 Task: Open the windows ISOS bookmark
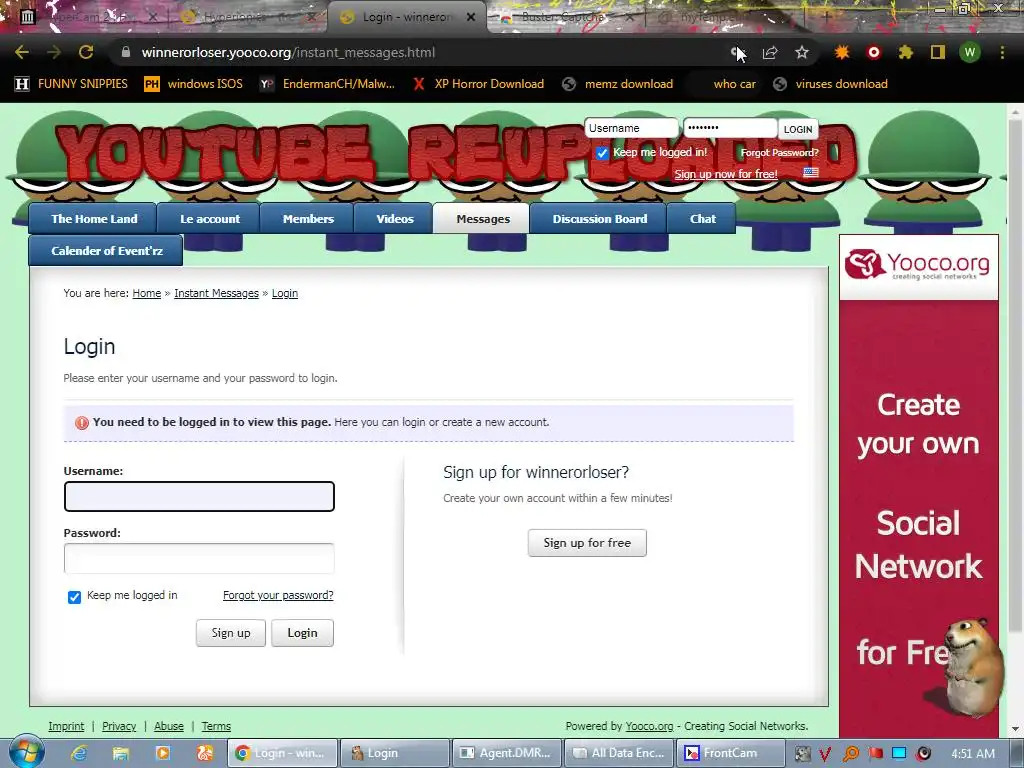tap(193, 84)
